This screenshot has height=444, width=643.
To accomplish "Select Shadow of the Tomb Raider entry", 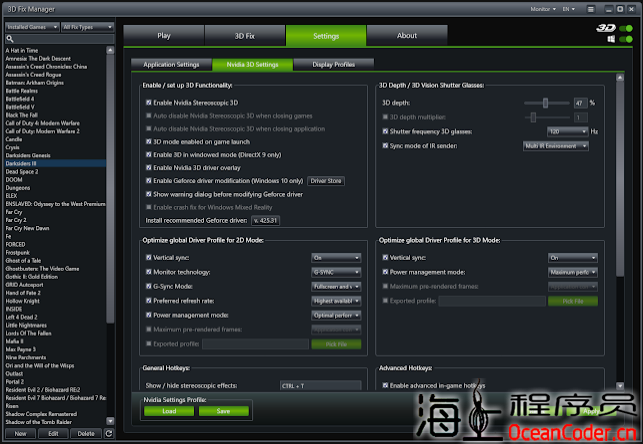I will 55,422.
